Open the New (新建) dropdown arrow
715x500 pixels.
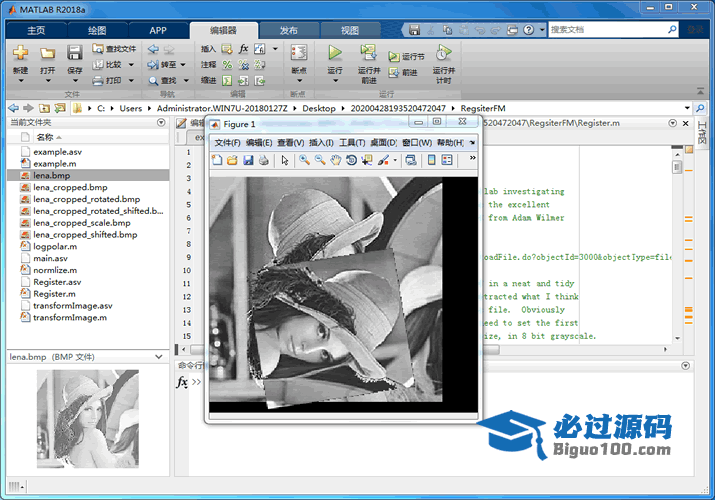point(20,81)
